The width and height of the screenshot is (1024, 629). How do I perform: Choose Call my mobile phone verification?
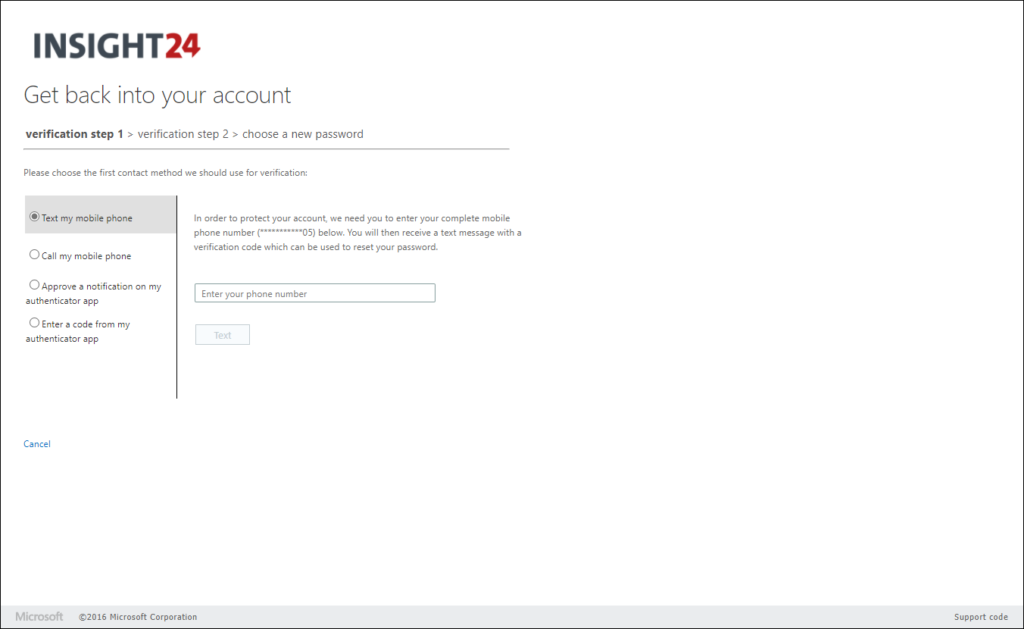click(34, 254)
